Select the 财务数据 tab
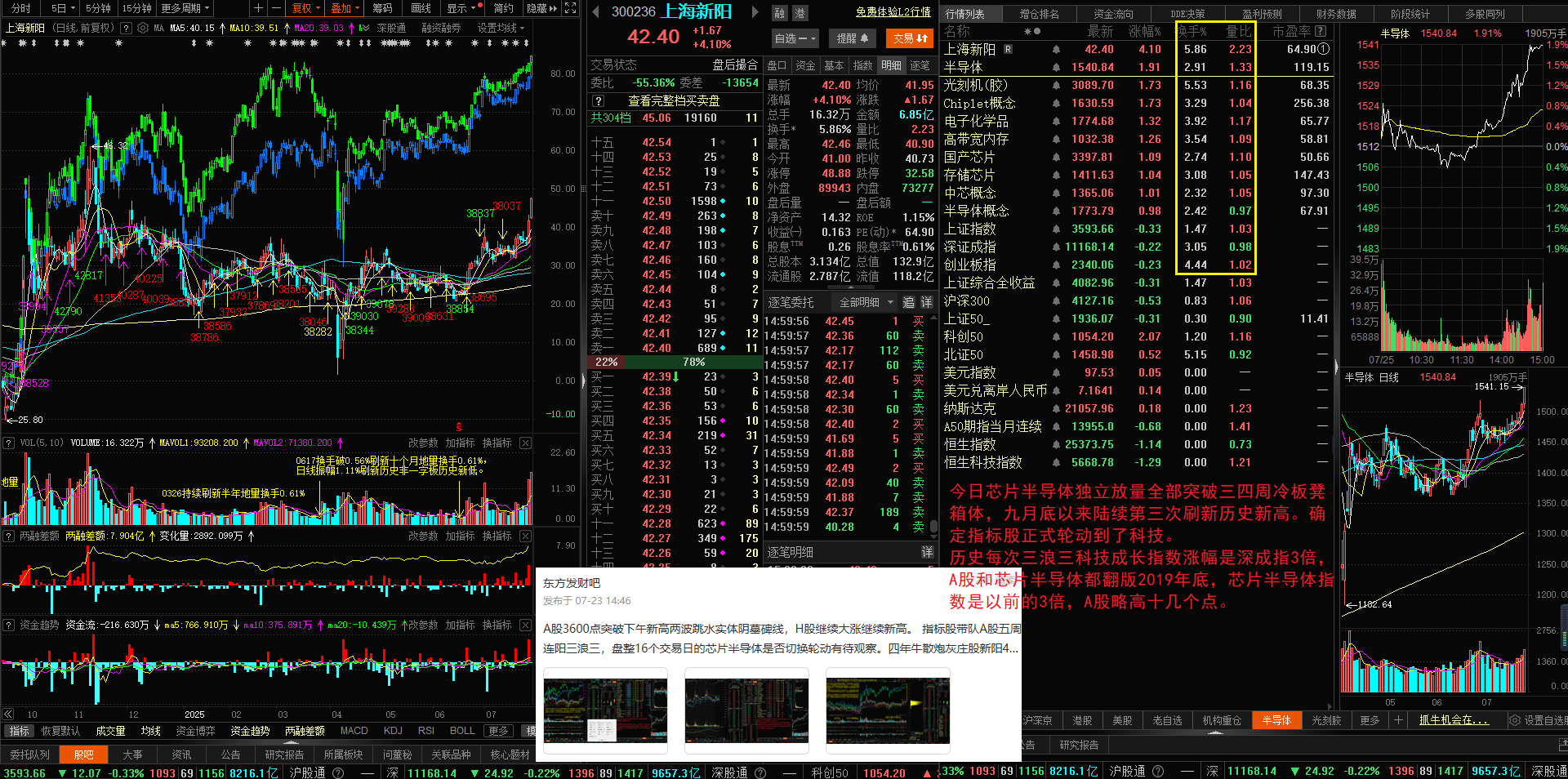1568x779 pixels. tap(1336, 14)
